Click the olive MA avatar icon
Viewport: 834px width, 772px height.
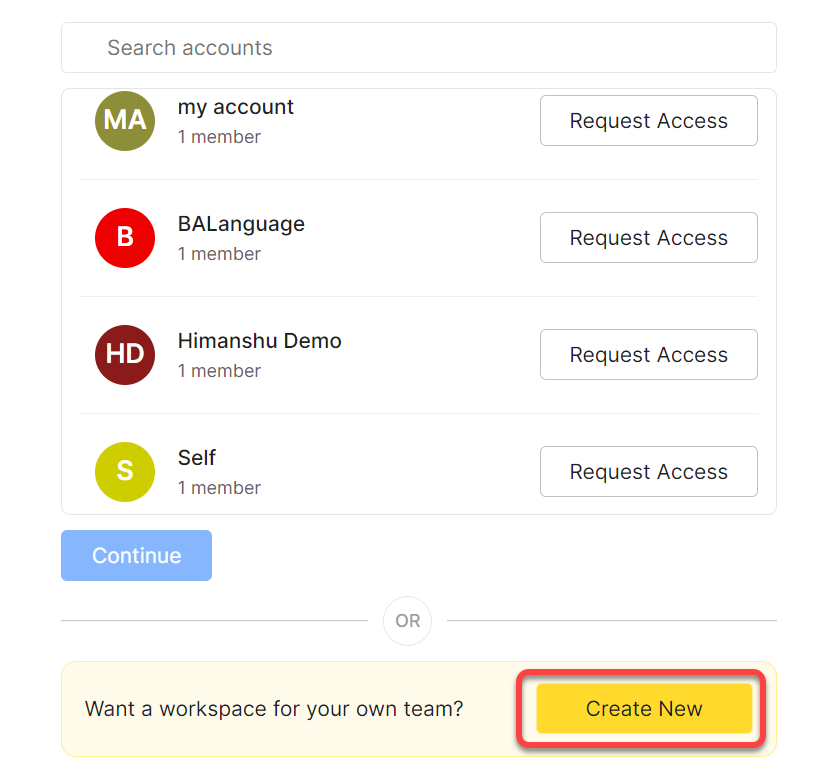pos(125,121)
